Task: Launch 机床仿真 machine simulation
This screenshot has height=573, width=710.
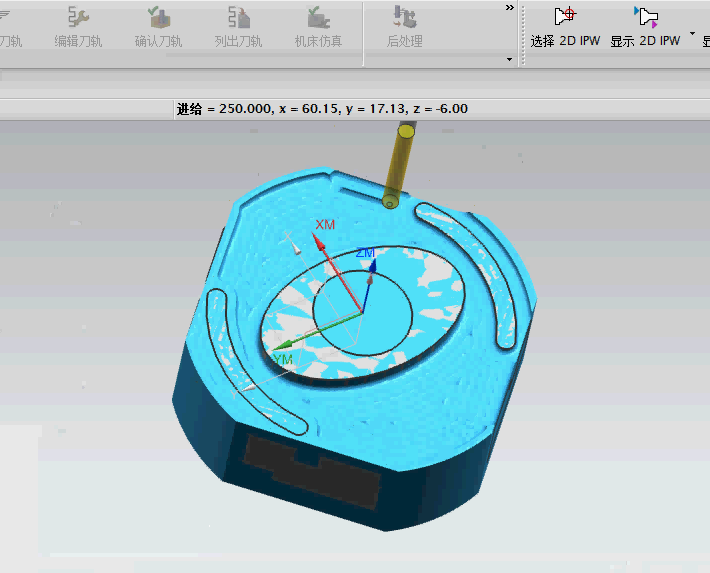Action: [318, 26]
